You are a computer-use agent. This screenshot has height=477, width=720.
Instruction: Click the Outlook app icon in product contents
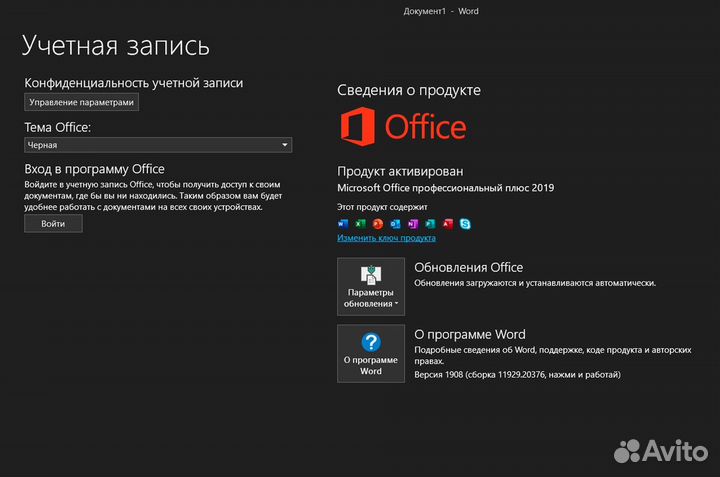click(x=395, y=224)
